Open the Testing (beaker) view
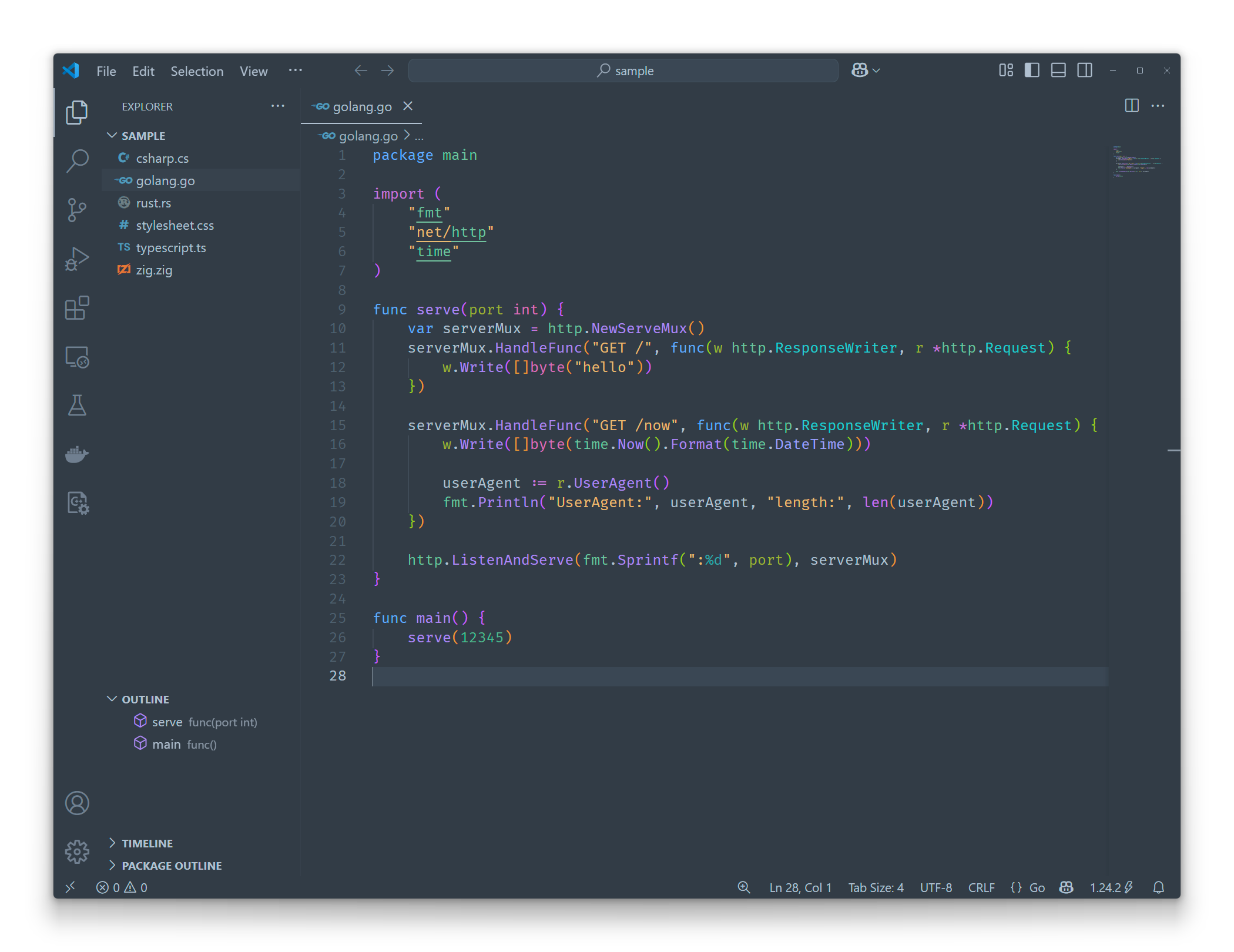1234x952 pixels. pyautogui.click(x=77, y=405)
